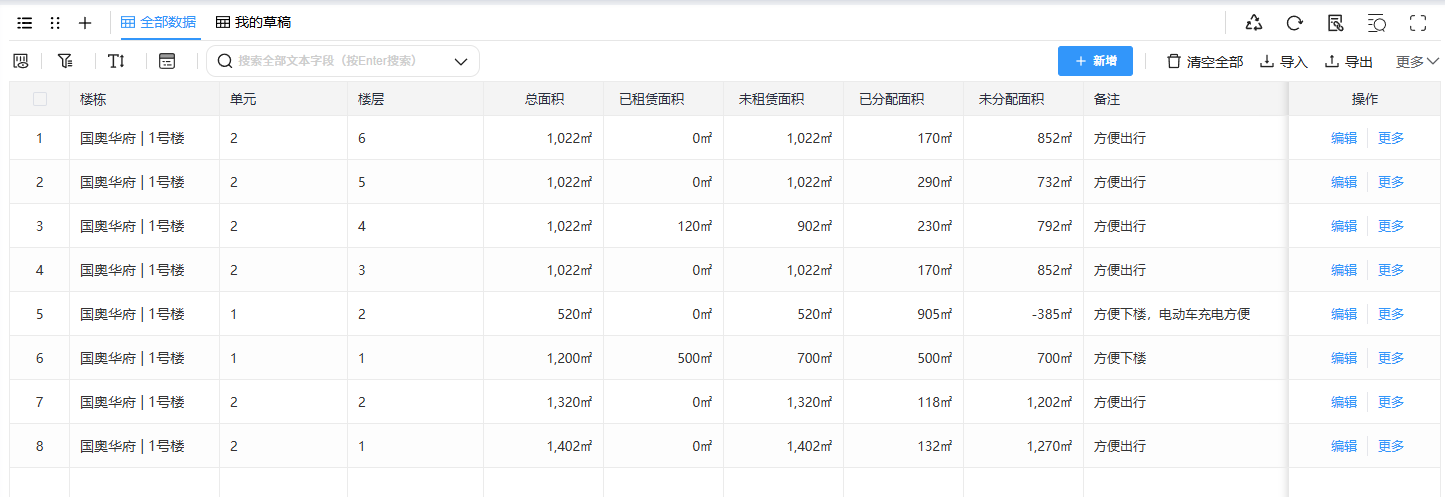This screenshot has height=497, width=1445.
Task: Switch to the 我的草稿 tab
Action: pos(254,22)
